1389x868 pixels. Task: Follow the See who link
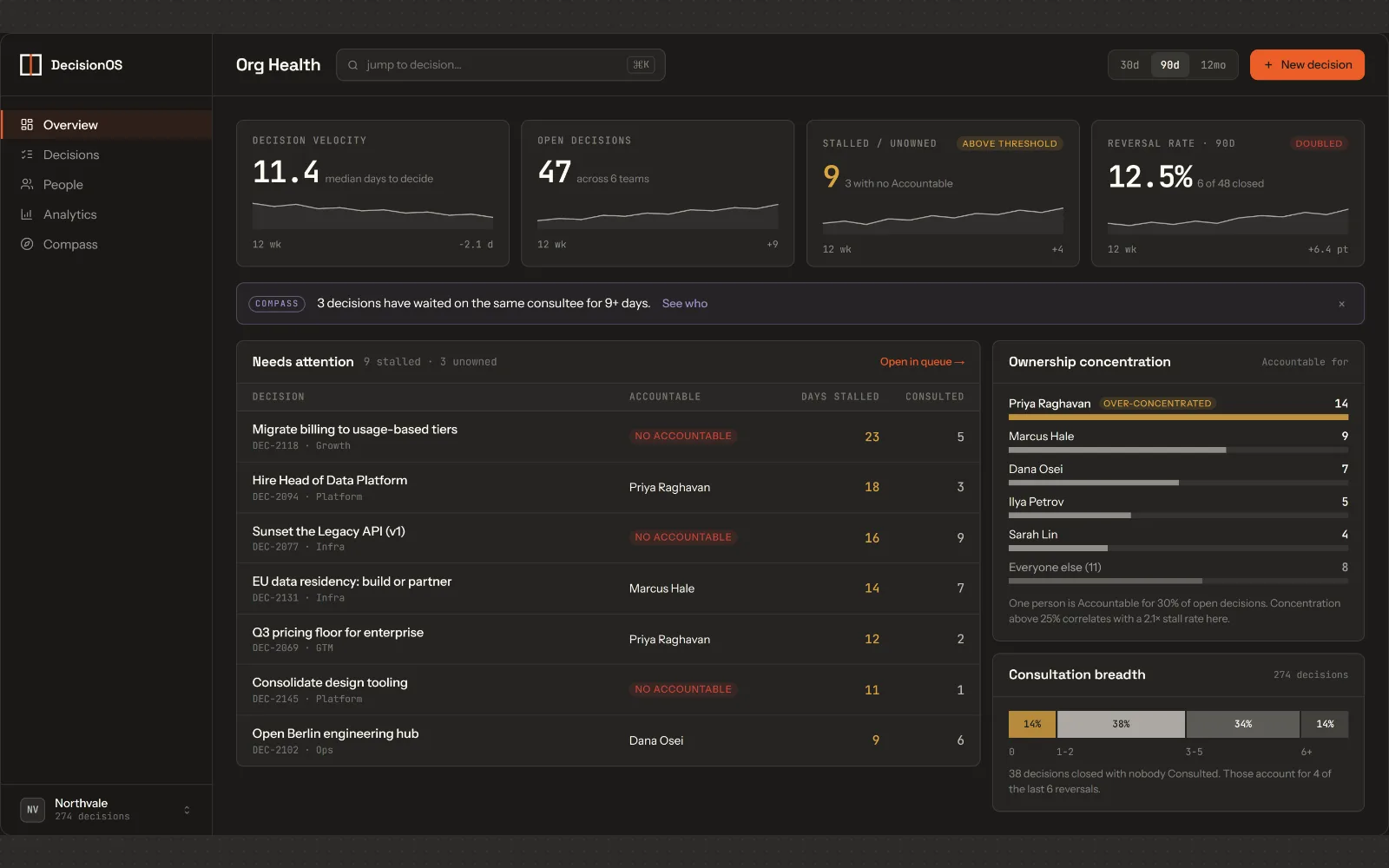685,304
